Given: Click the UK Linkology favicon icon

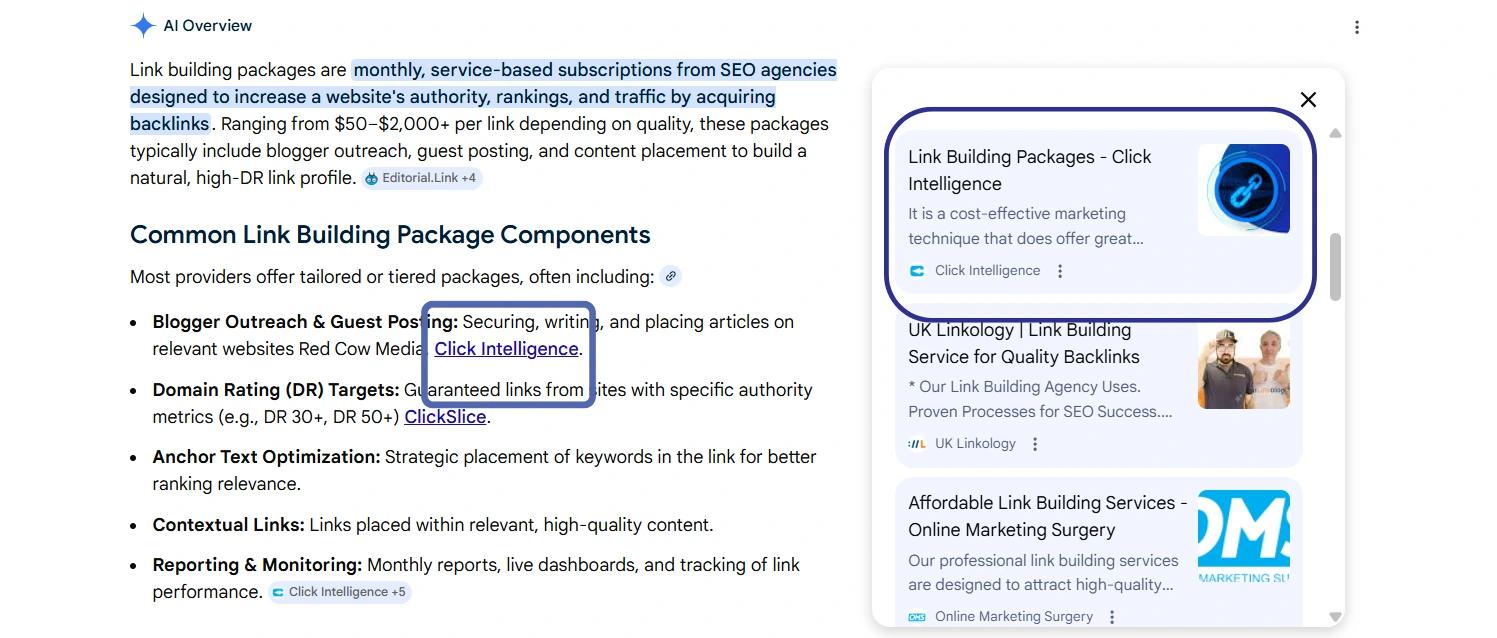Looking at the screenshot, I should [917, 444].
